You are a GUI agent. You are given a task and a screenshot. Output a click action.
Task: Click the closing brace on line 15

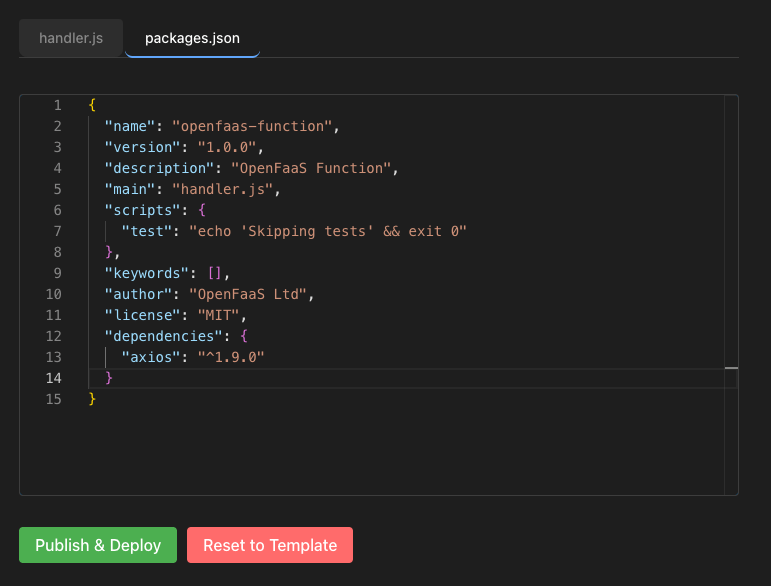(x=92, y=399)
